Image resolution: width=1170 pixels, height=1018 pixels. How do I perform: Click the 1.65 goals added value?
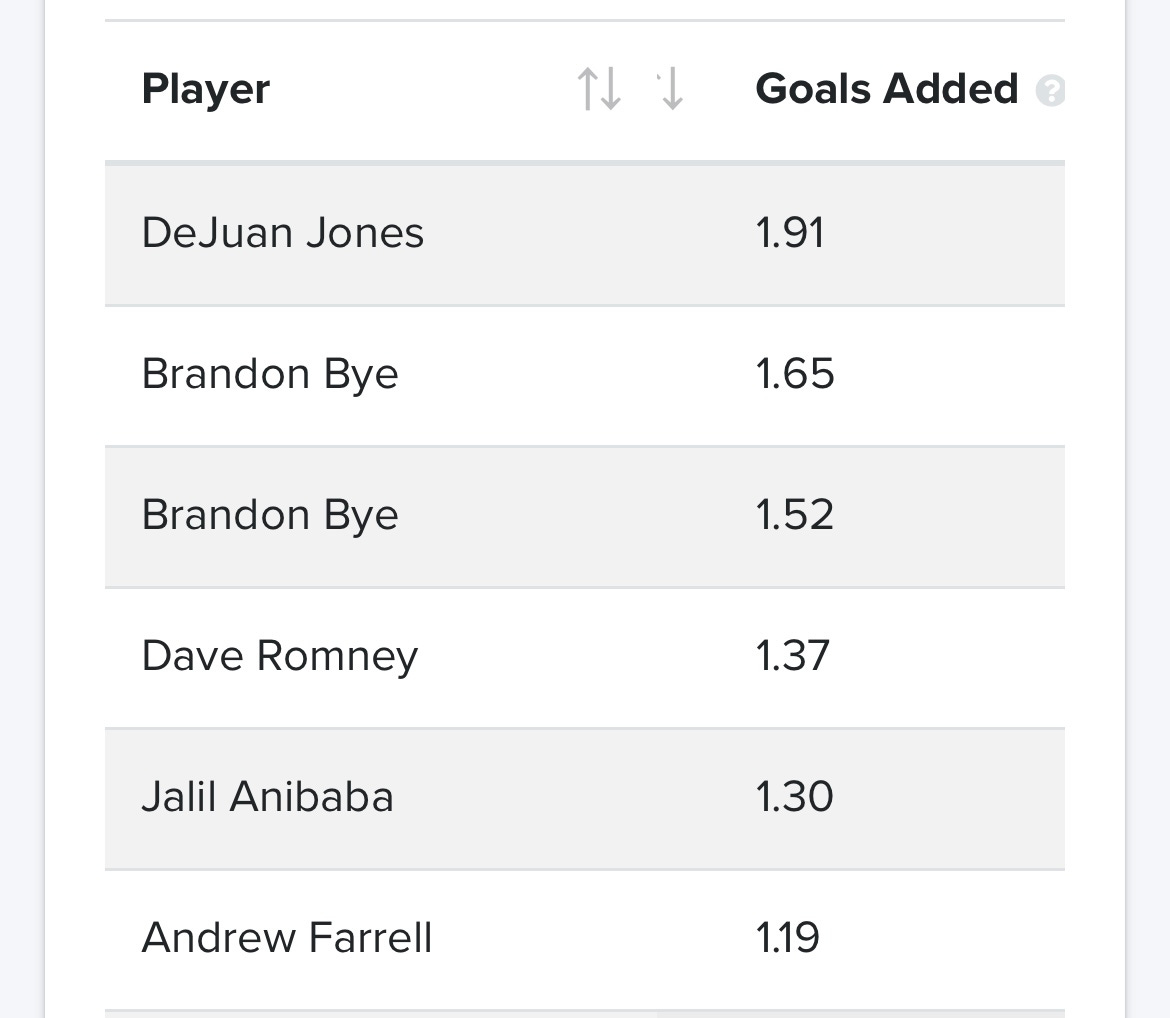(x=793, y=373)
